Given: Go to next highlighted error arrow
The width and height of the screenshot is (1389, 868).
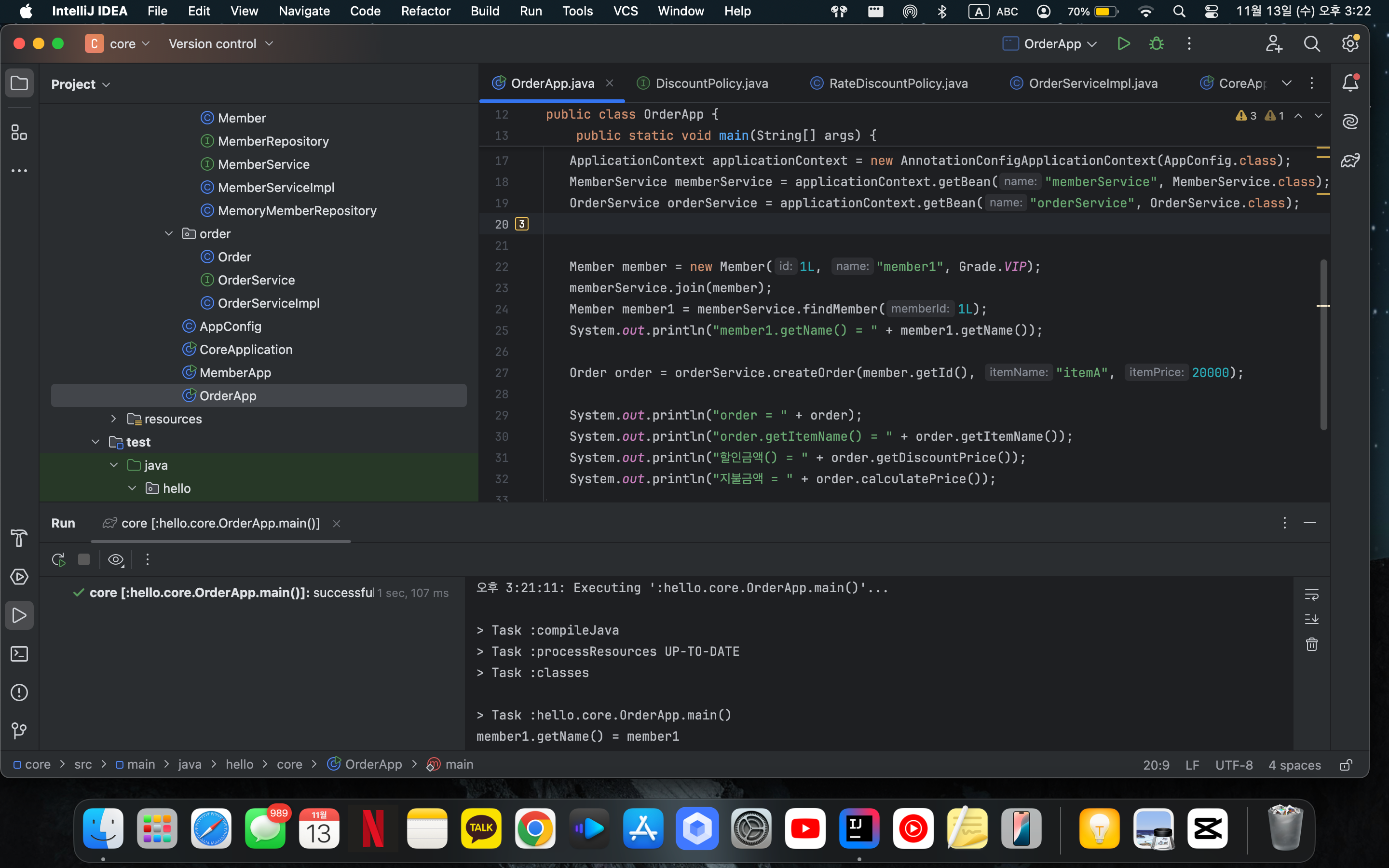Looking at the screenshot, I should [1319, 116].
